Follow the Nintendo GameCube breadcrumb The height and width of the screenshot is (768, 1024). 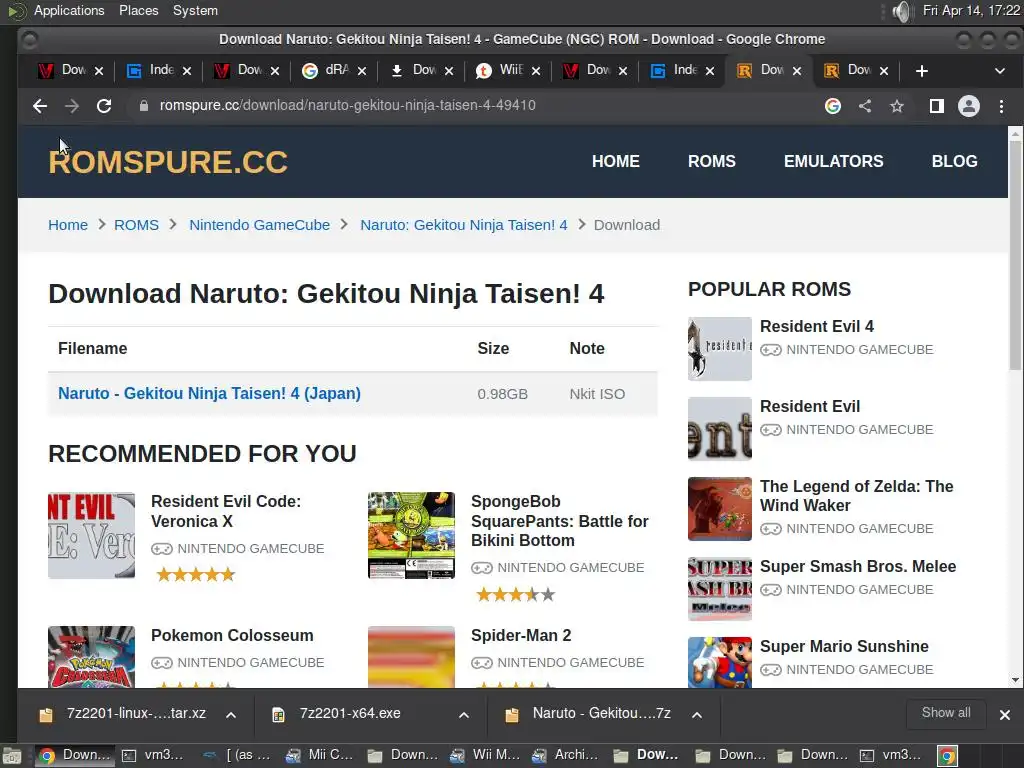pyautogui.click(x=259, y=225)
